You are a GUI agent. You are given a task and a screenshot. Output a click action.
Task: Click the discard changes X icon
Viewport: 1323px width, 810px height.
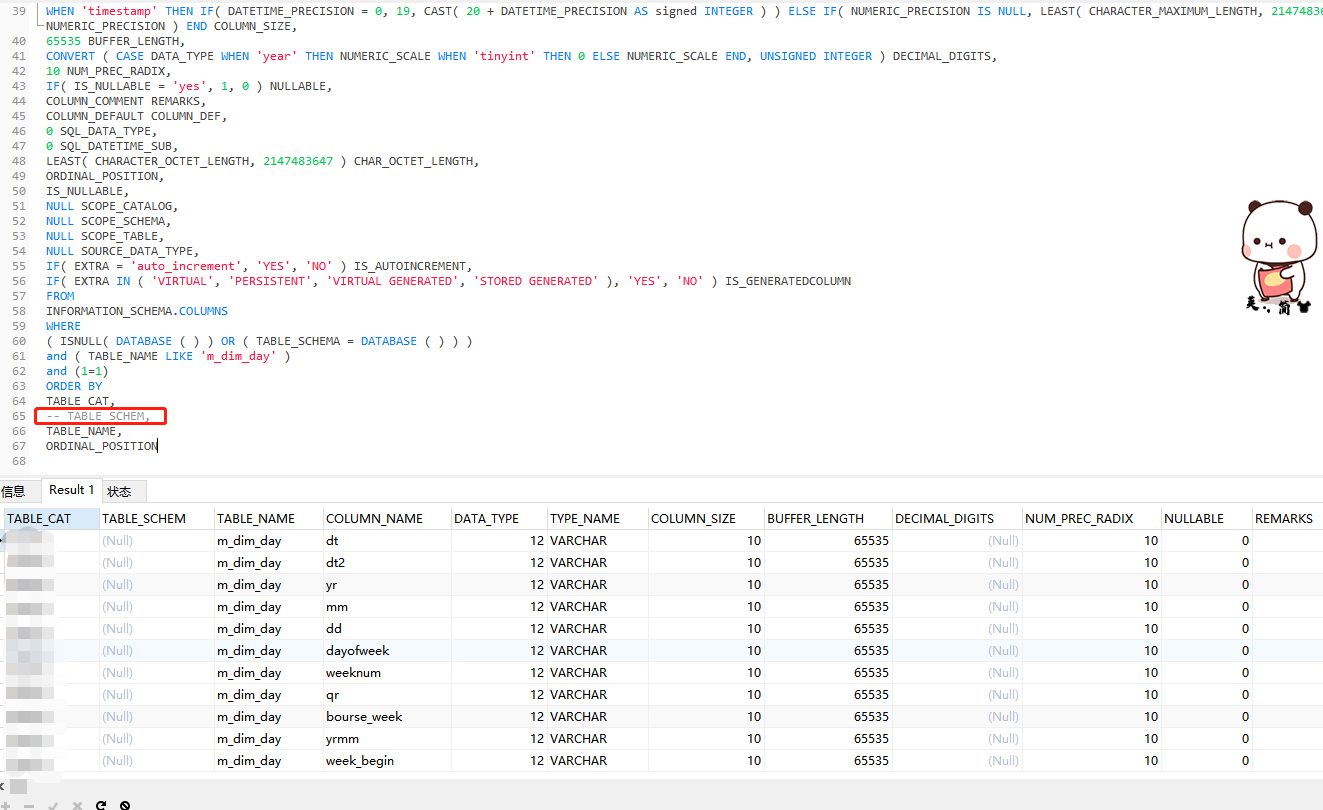[x=77, y=805]
